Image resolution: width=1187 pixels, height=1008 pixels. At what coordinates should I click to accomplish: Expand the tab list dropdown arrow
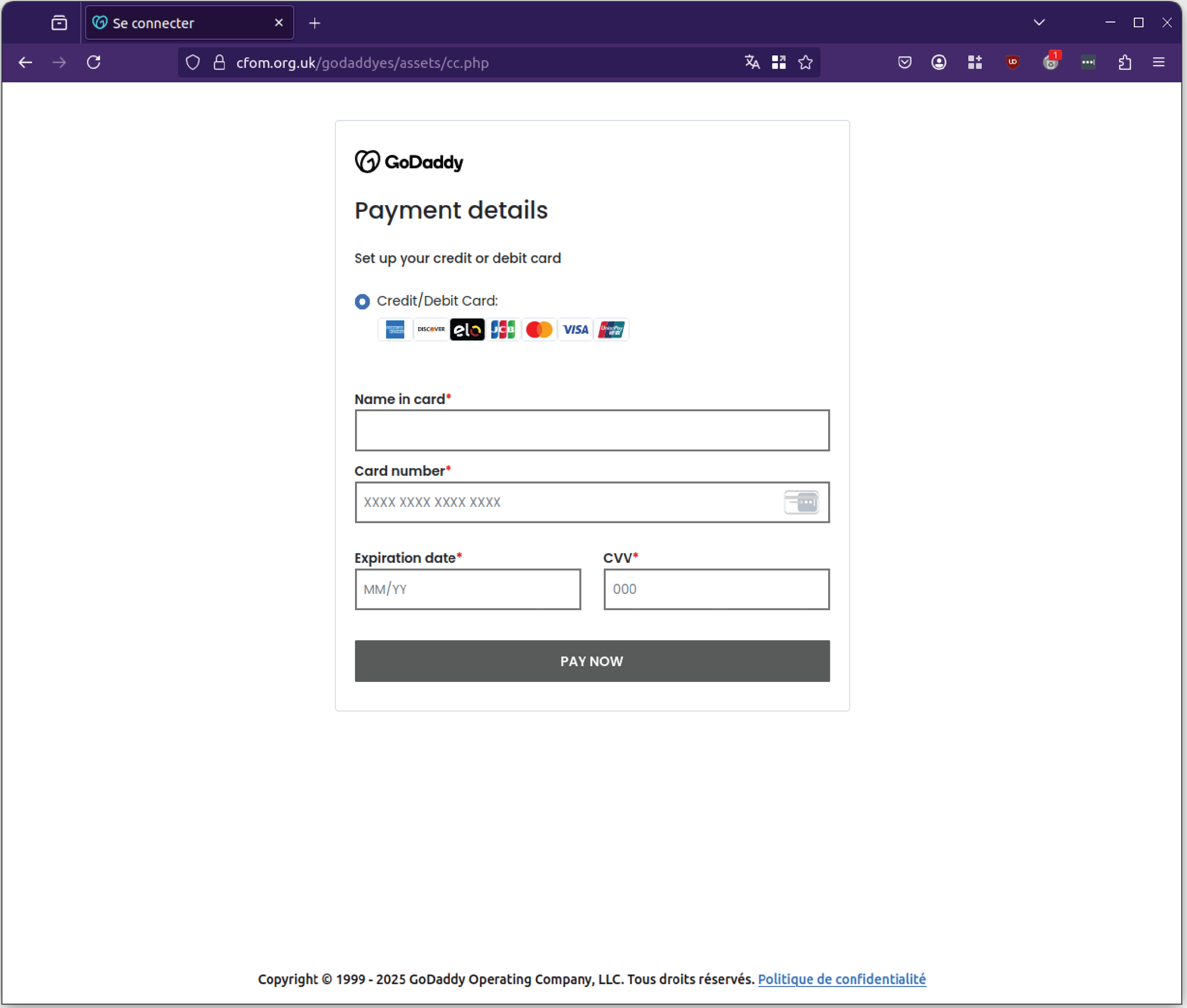point(1039,23)
